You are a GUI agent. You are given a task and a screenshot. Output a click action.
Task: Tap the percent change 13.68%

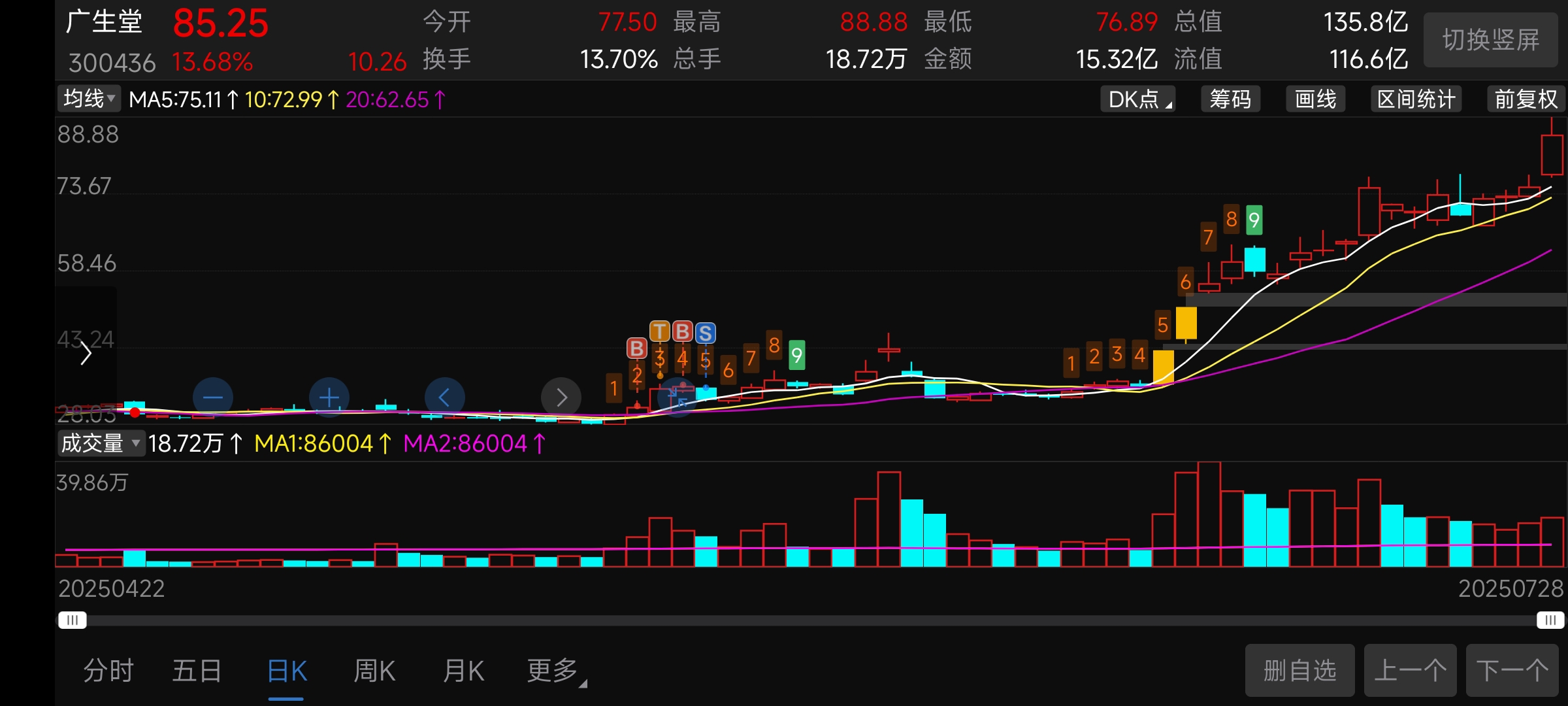(212, 62)
